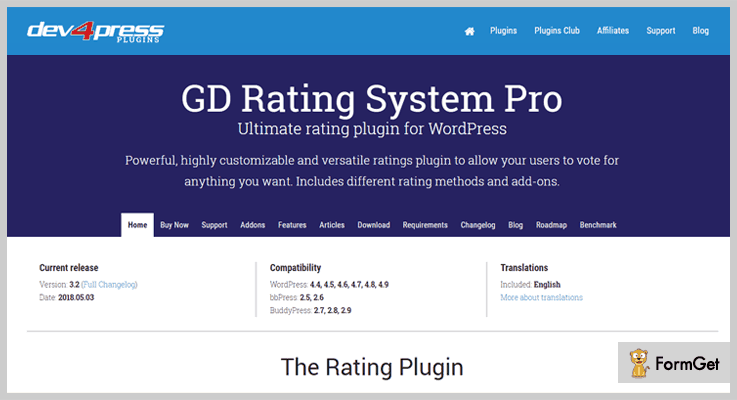Open the Requirements tab
Viewport: 737px width, 400px height.
425,225
